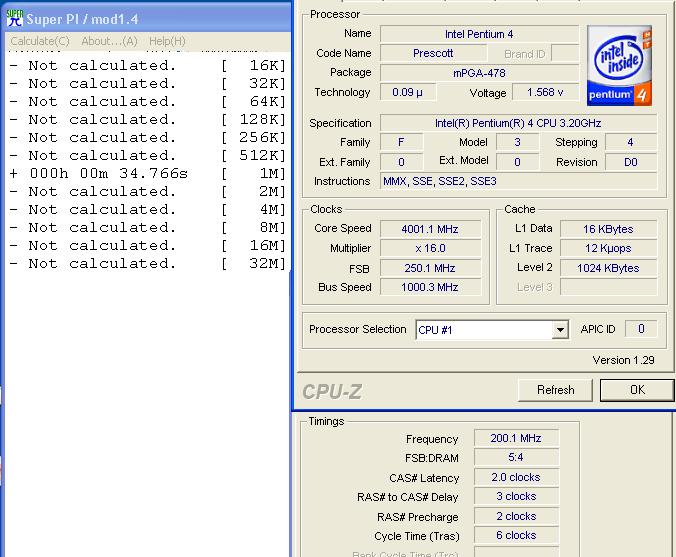Viewport: 676px width, 557px height.
Task: Click the CAS# Latency value 2.0 clocks
Action: [x=516, y=477]
